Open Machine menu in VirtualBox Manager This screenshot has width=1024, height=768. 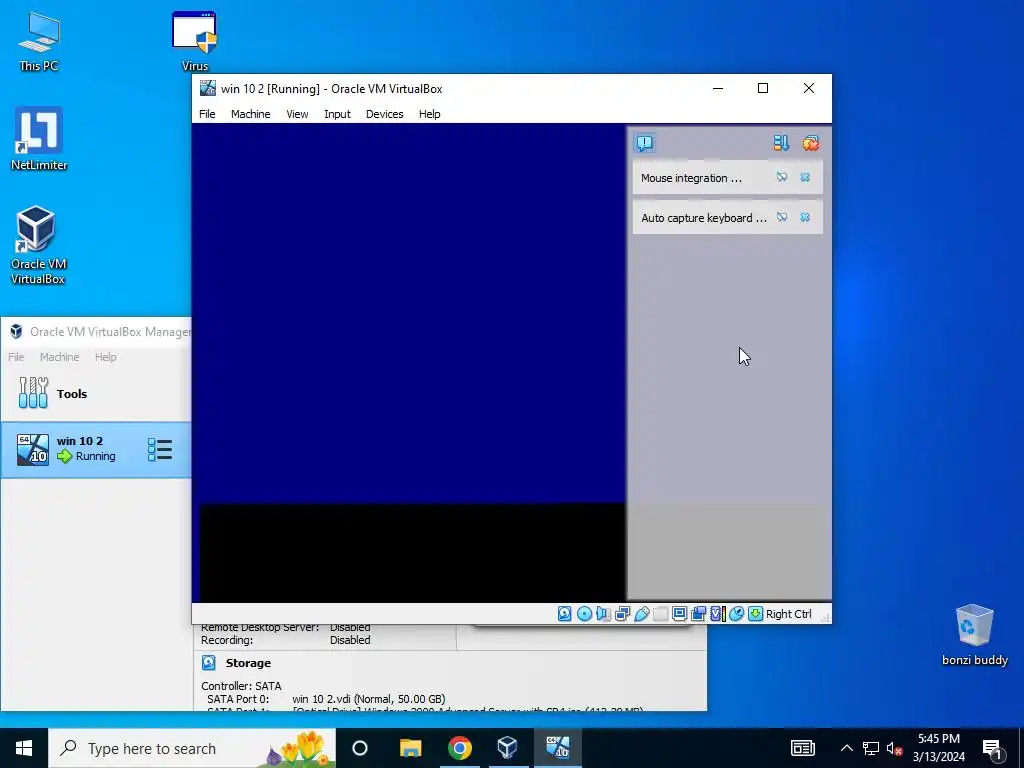(59, 357)
